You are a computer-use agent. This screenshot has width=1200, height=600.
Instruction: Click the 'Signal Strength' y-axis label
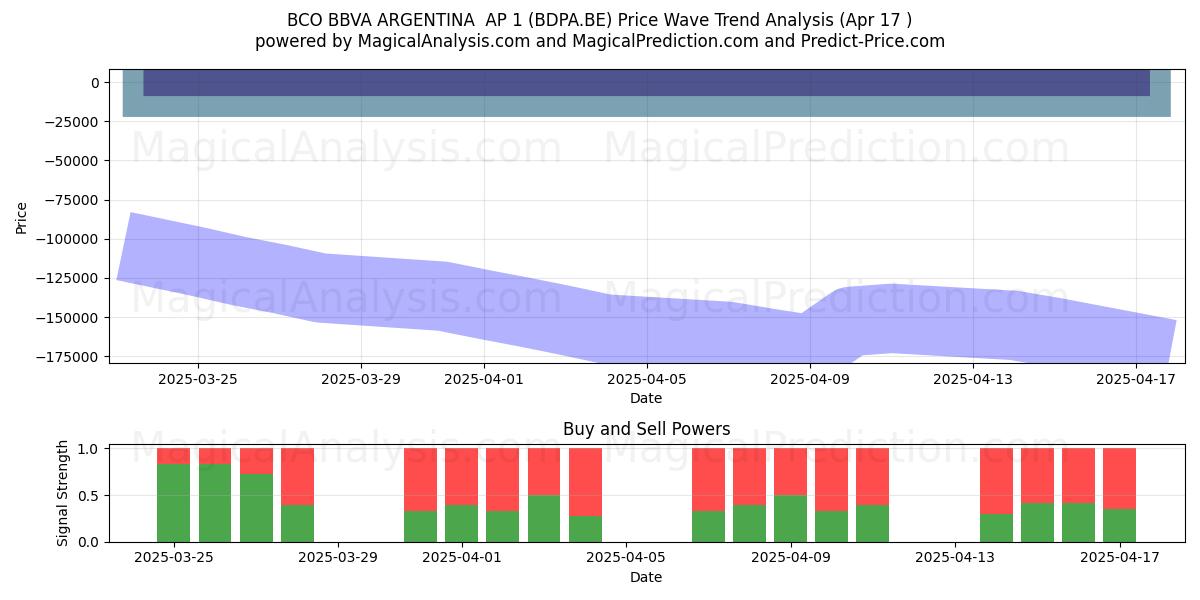point(62,493)
